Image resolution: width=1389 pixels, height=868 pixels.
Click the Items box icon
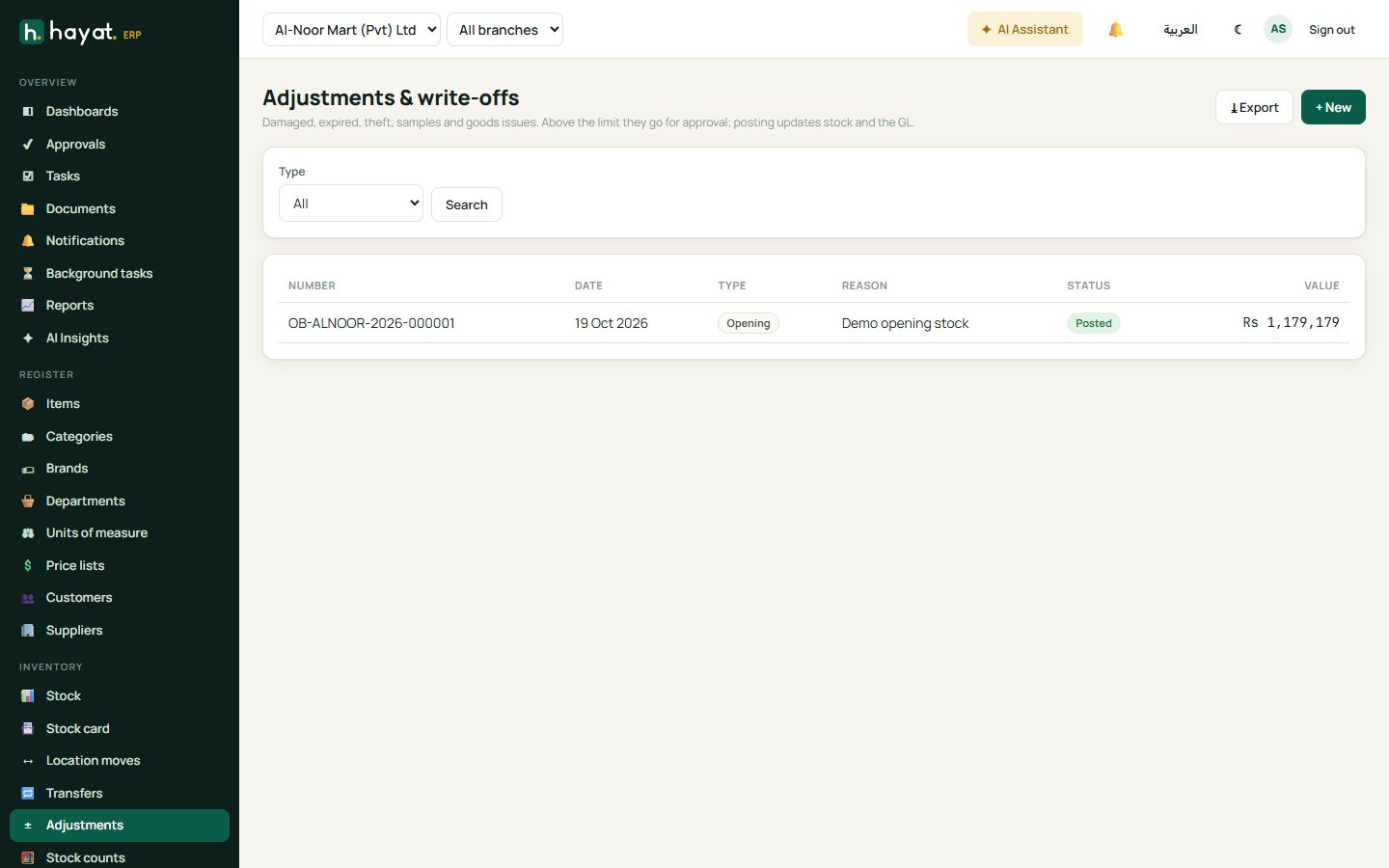click(x=28, y=404)
